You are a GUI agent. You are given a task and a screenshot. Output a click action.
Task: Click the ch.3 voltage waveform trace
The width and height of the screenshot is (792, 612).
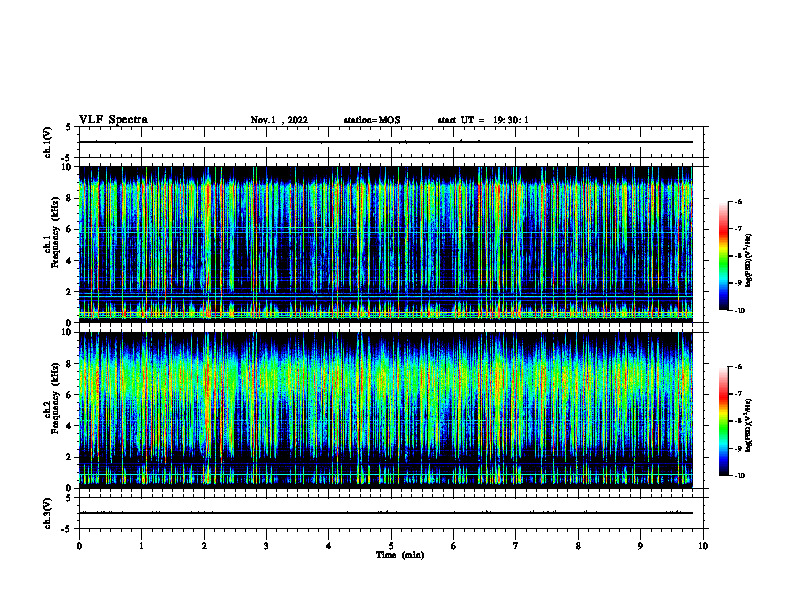(386, 513)
